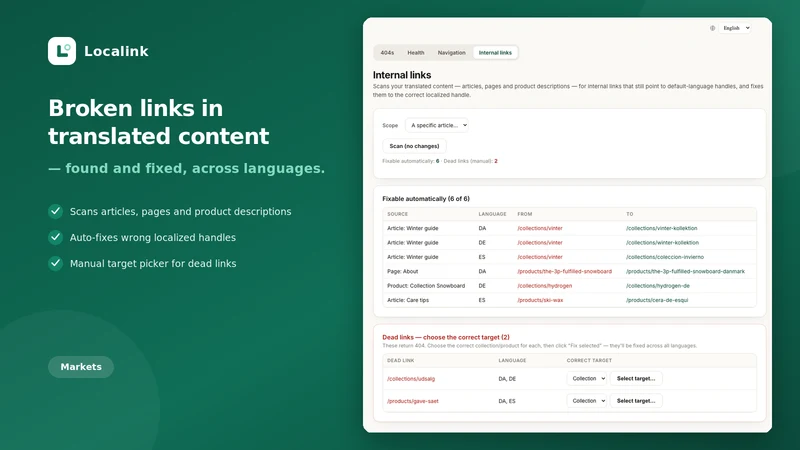Click the globe language icon
This screenshot has height=450, width=800.
(712, 28)
